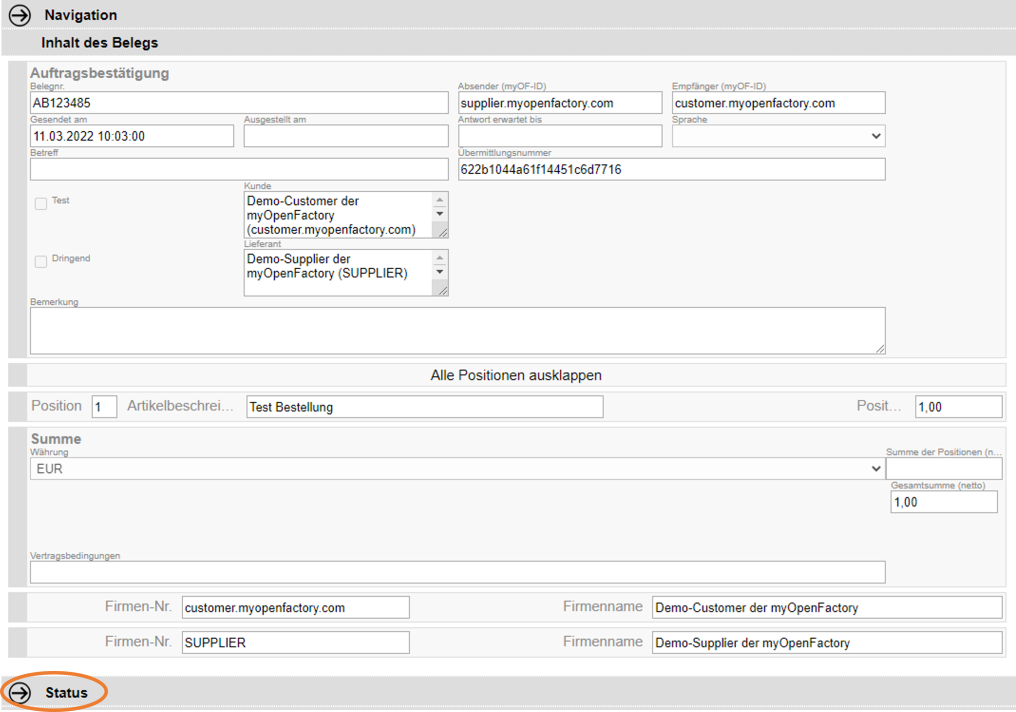Focus the Bemerkung text area

457,330
